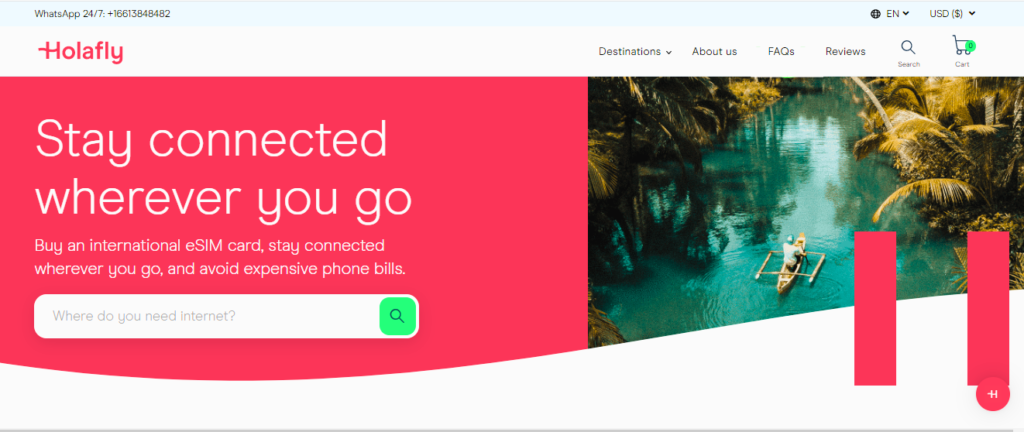
Task: Click the 'Cart' text label
Action: (x=962, y=64)
